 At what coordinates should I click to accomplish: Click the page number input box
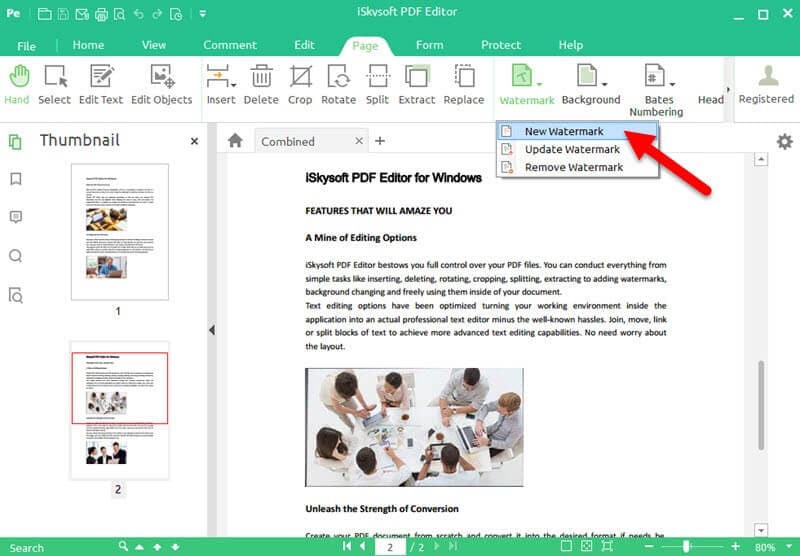click(390, 547)
